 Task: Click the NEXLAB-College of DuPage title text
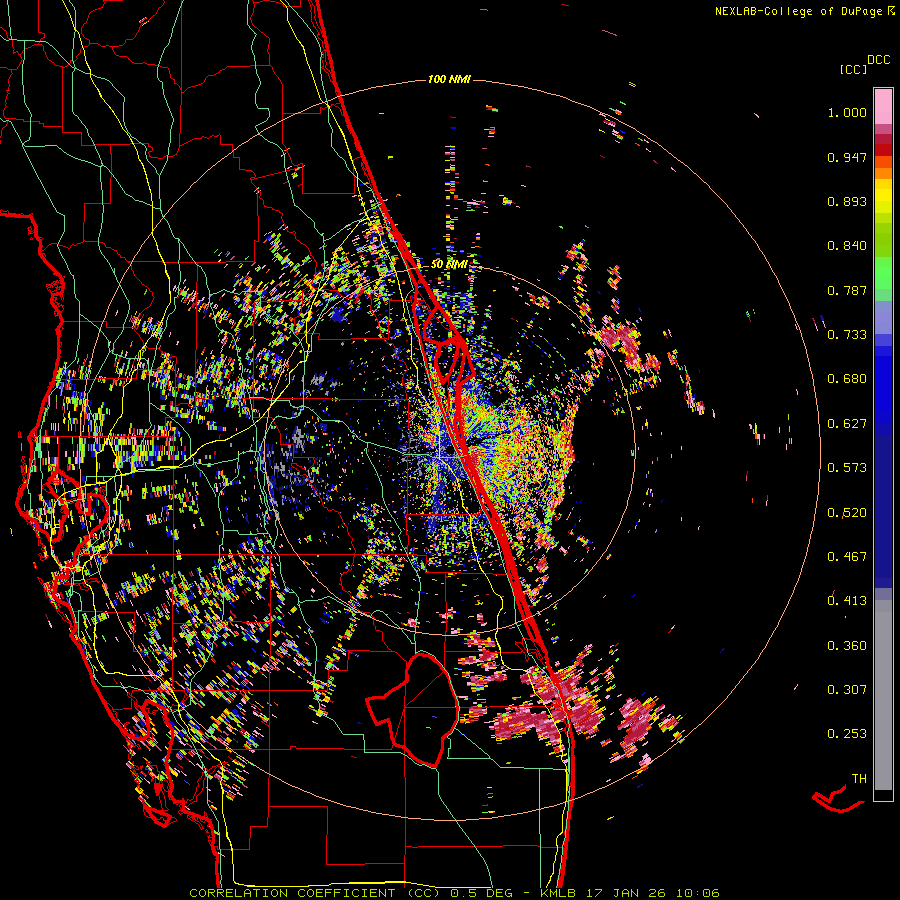tap(798, 11)
